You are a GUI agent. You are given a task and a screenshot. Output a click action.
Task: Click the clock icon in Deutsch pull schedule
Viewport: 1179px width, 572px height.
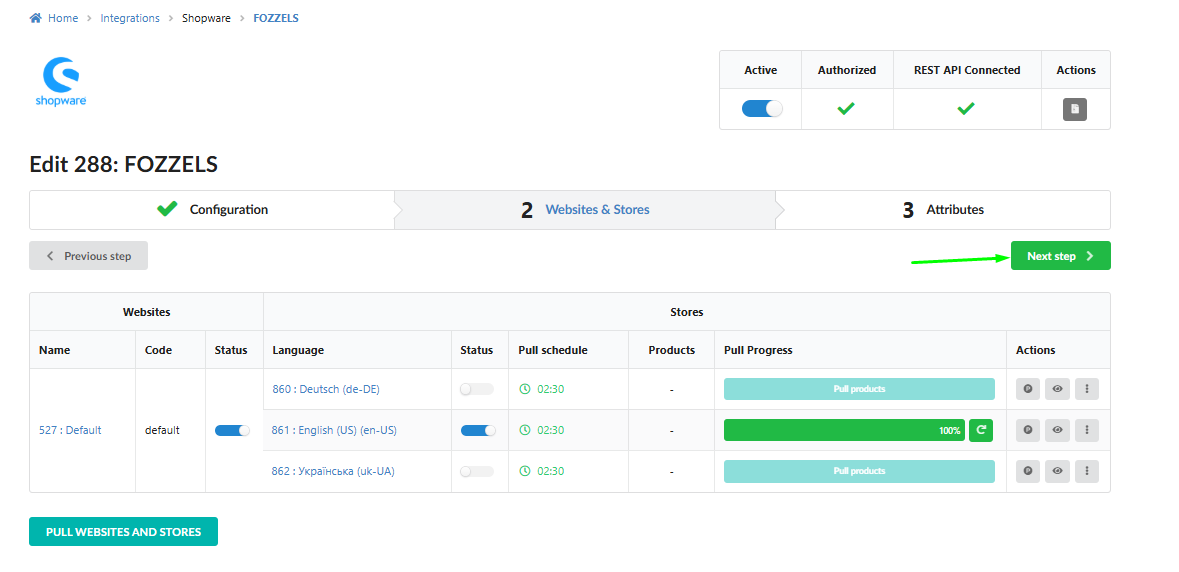click(525, 389)
